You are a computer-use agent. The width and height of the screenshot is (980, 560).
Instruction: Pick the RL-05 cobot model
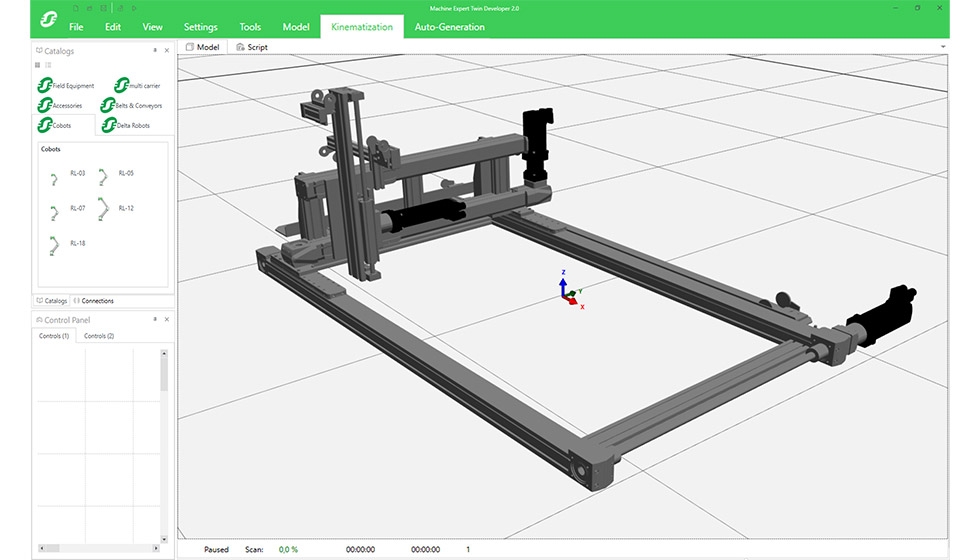(x=103, y=179)
